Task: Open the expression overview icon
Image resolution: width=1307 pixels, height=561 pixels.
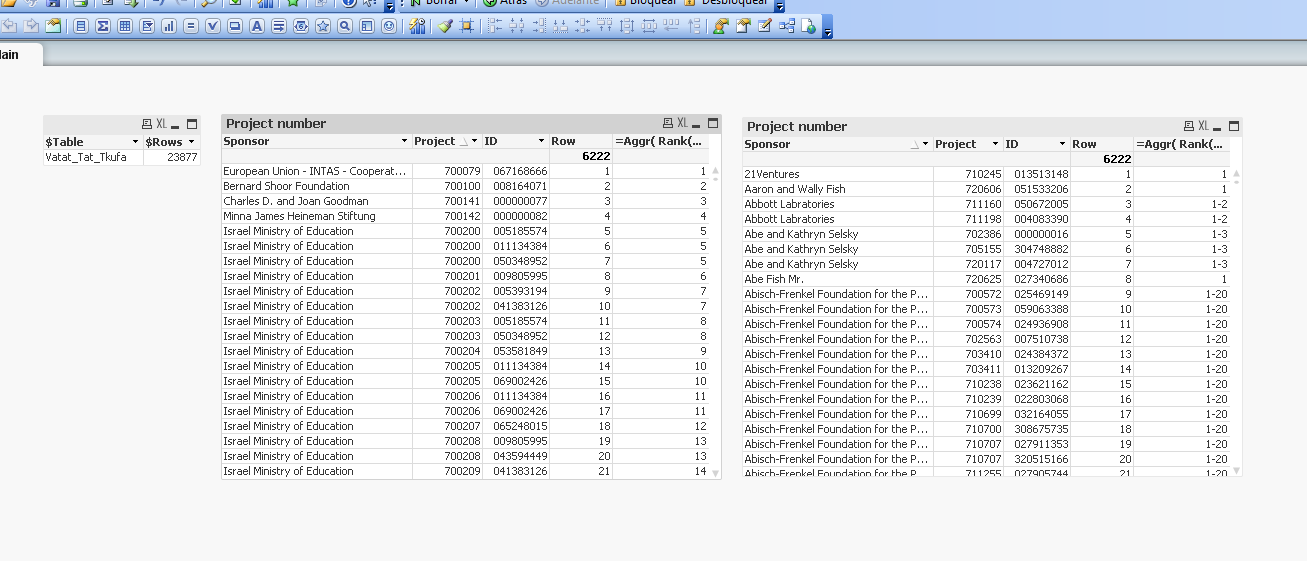Action: tap(764, 26)
